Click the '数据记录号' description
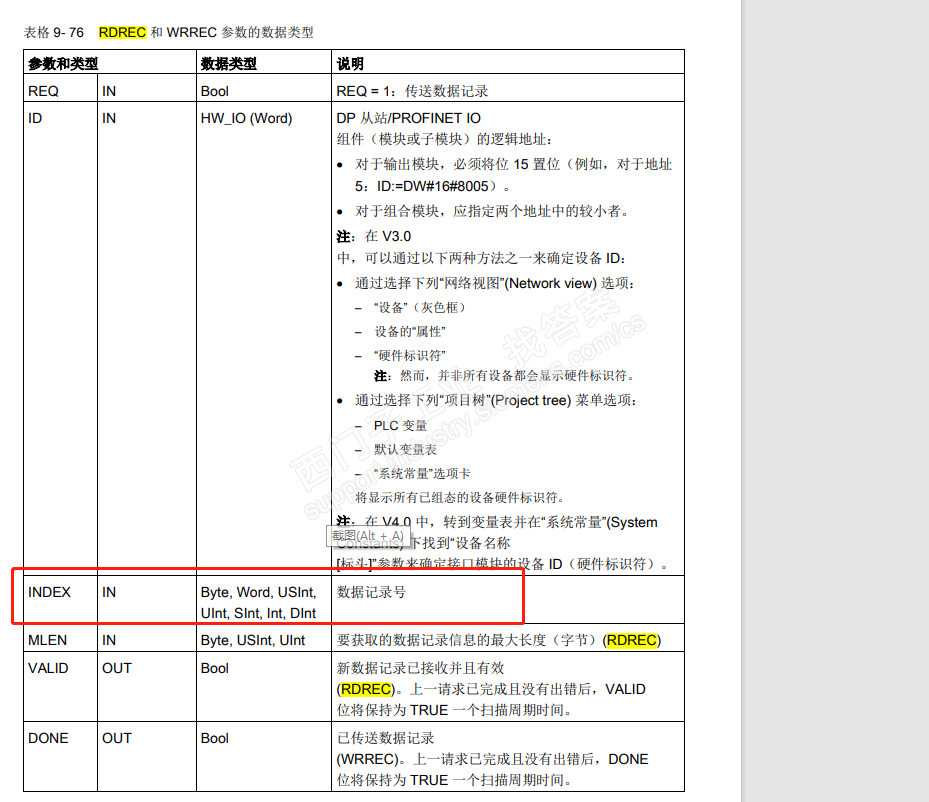Screen dimensions: 929x802 point(371,592)
